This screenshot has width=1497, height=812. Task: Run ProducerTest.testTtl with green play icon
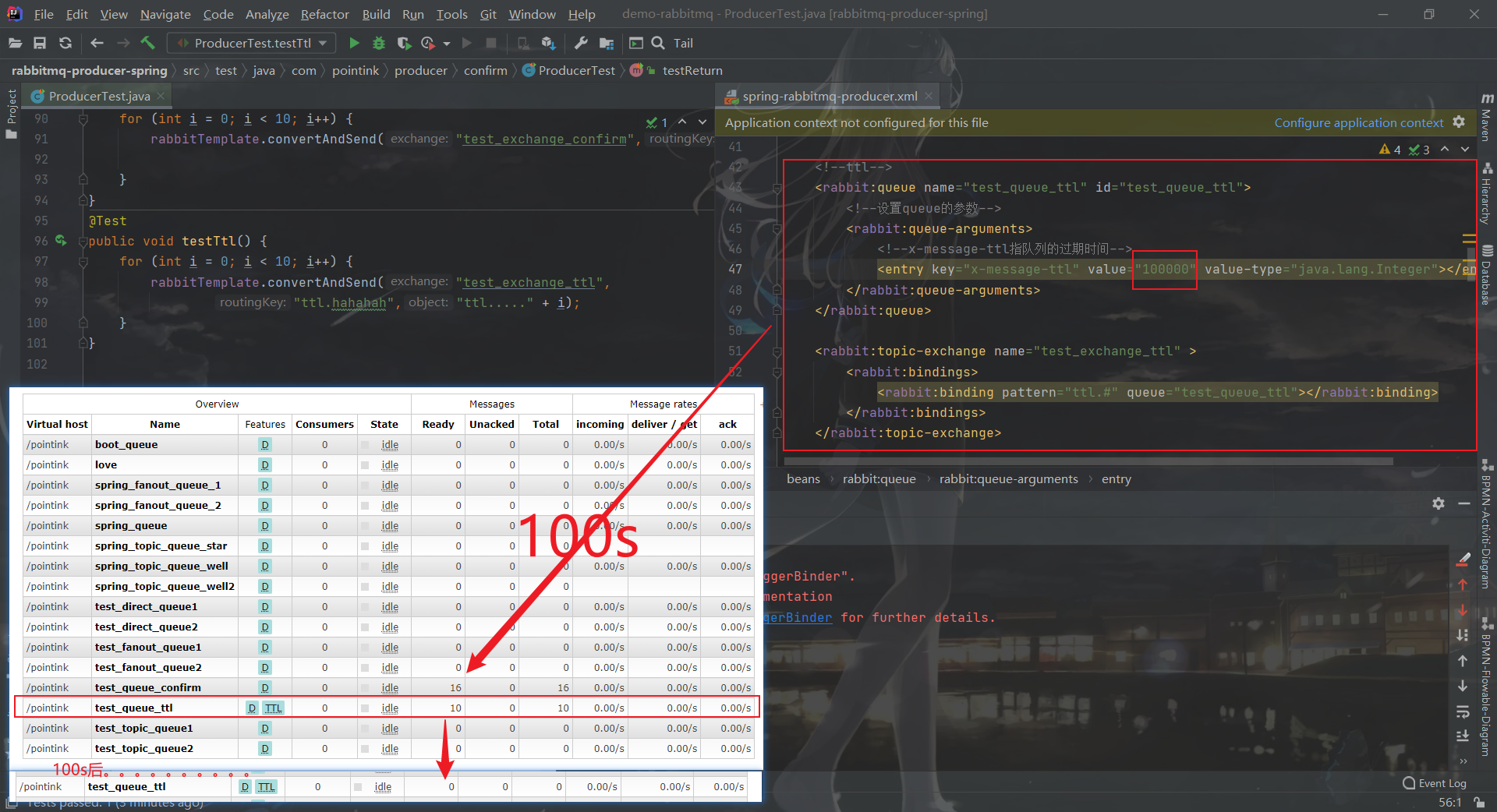click(x=354, y=43)
